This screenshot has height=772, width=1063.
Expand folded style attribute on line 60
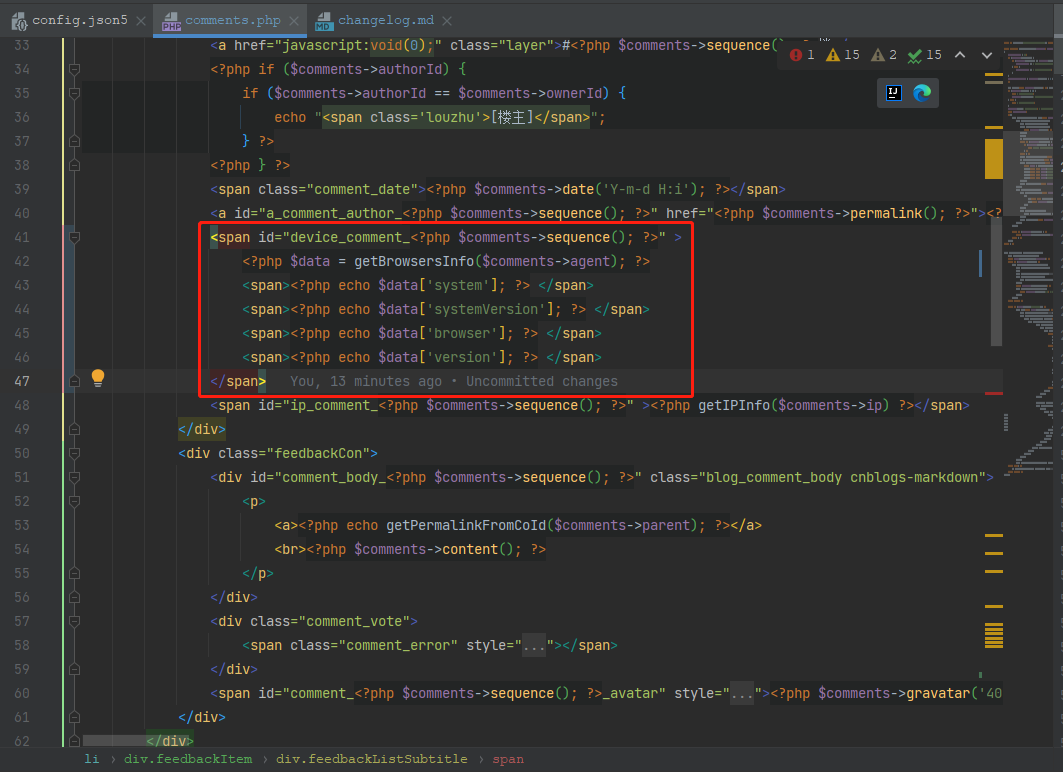(742, 693)
